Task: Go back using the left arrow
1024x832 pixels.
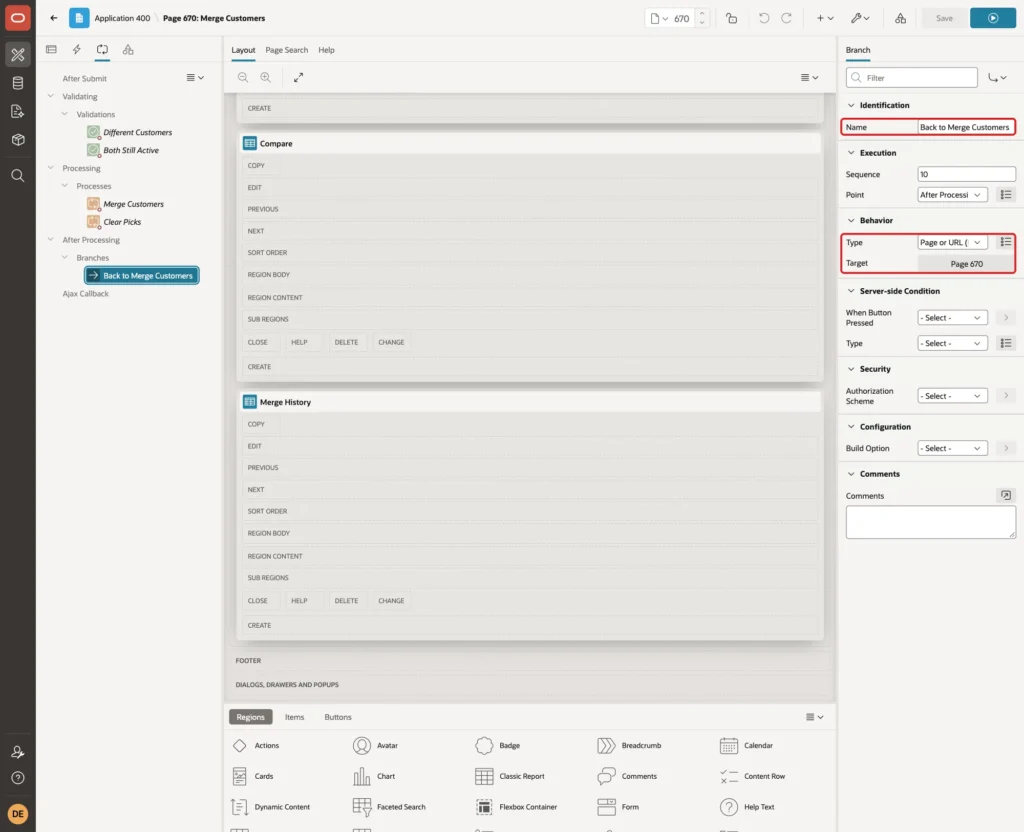Action: point(54,18)
